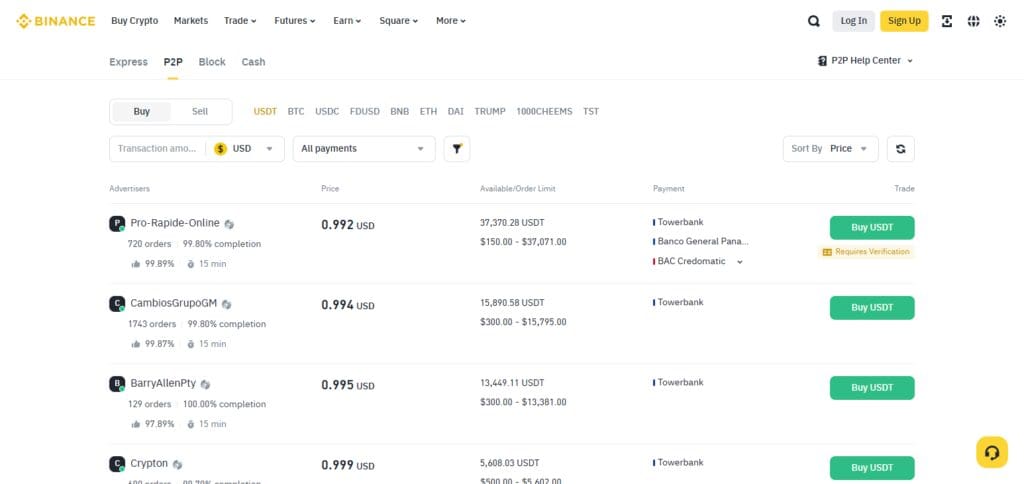1024x484 pixels.
Task: Click Crypton verified badge icon
Action: coord(178,464)
